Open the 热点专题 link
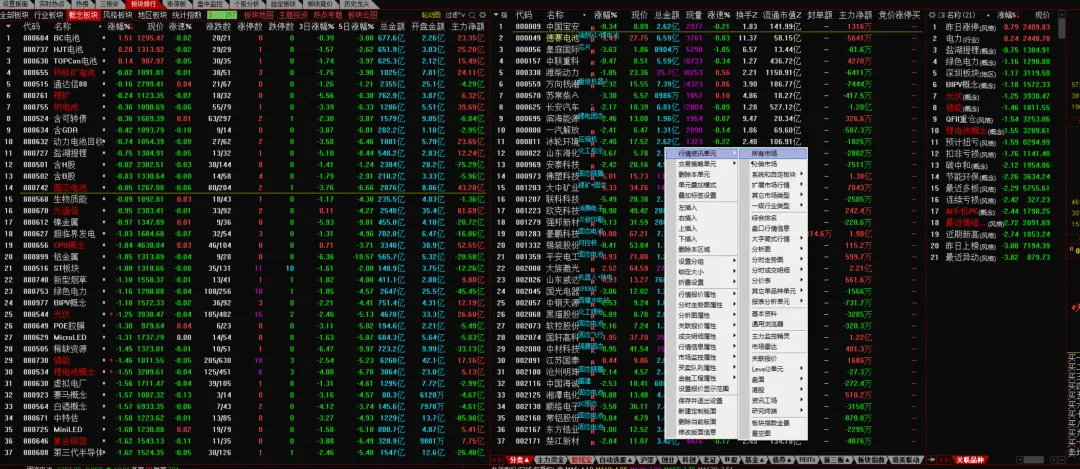This screenshot has width=1080, height=469. click(x=327, y=14)
